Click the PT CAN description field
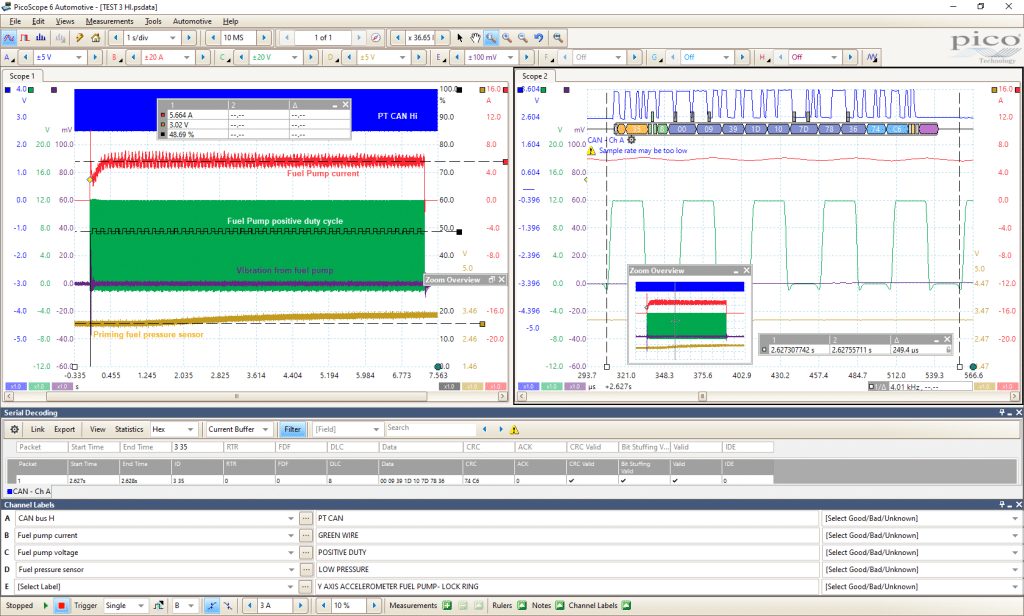The image size is (1024, 616). (567, 519)
